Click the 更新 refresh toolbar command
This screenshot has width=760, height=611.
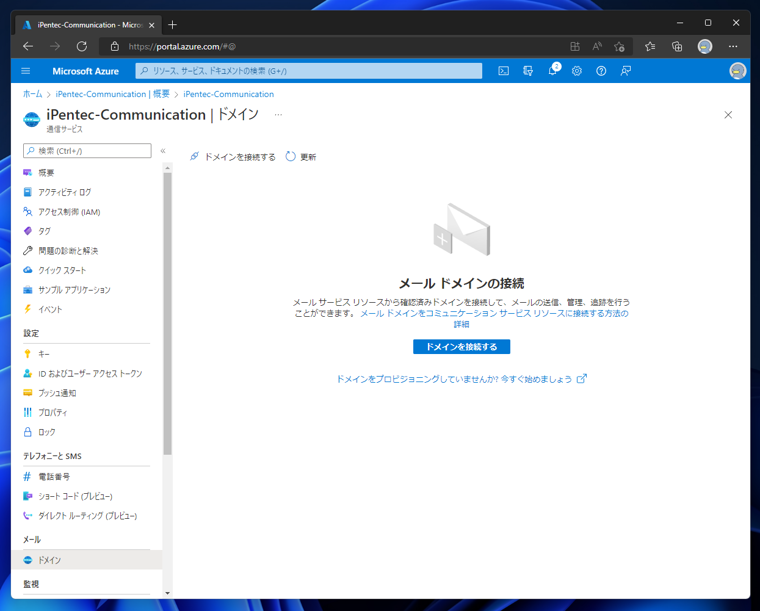(301, 157)
